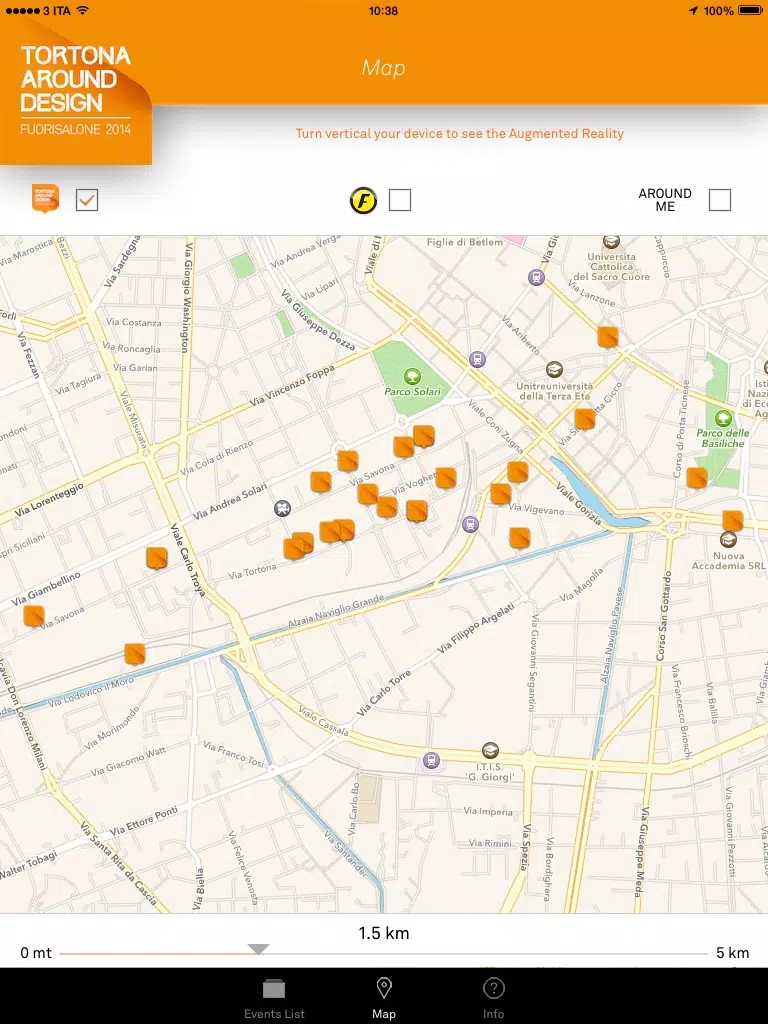Screen dimensions: 768x1024
Task: Tap the battery indicator in status bar
Action: tap(750, 10)
